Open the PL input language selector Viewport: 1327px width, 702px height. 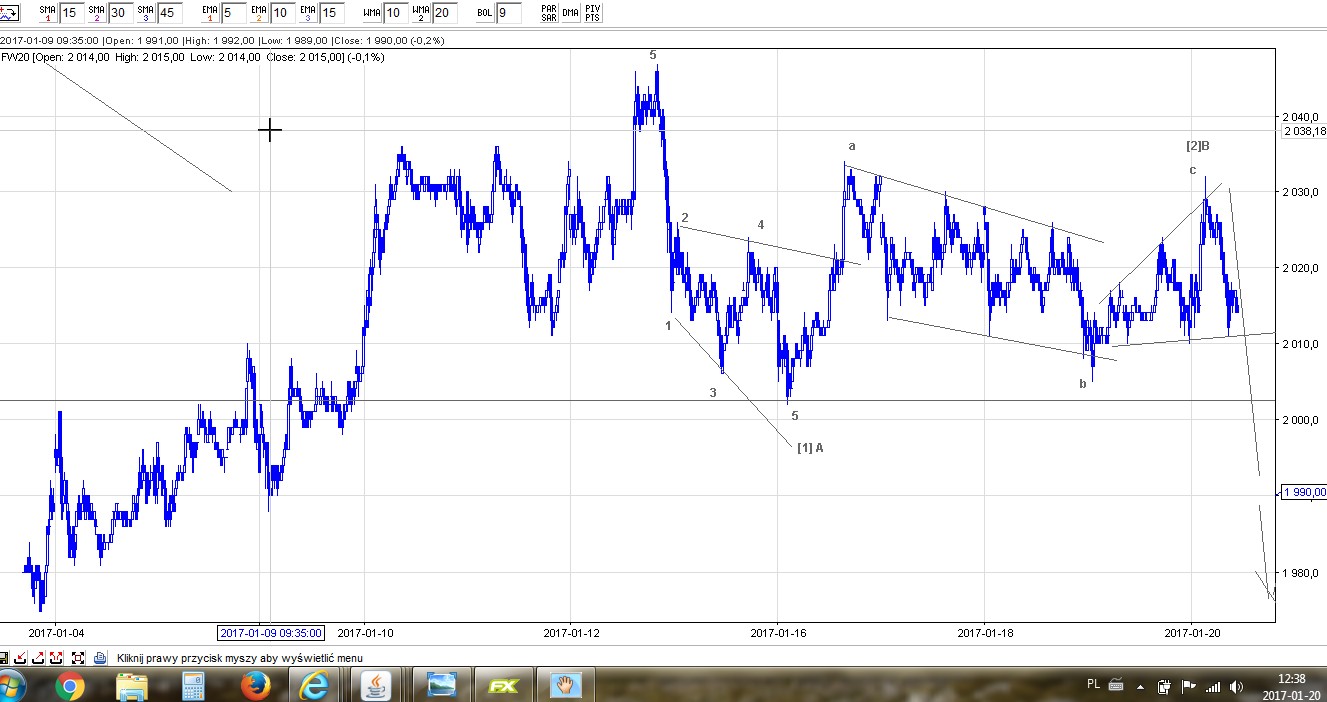point(1093,685)
